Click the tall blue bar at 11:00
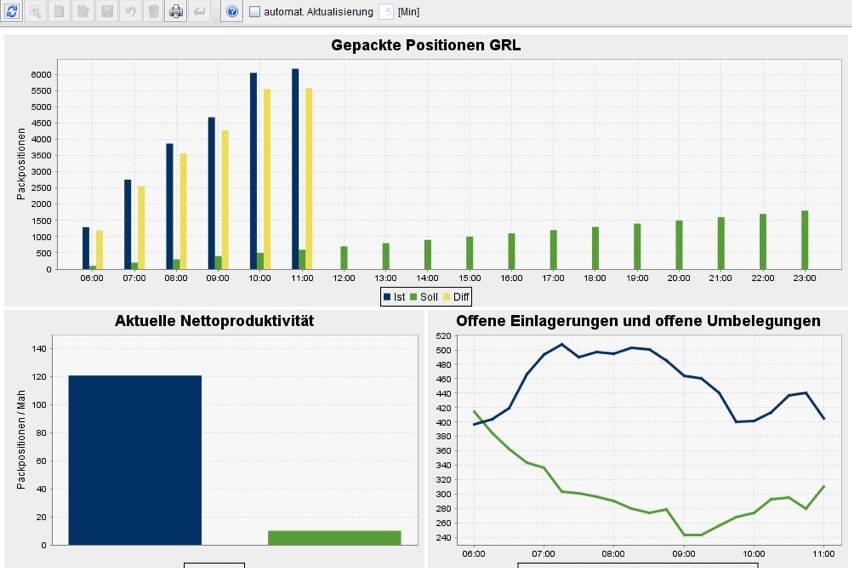 pyautogui.click(x=295, y=168)
